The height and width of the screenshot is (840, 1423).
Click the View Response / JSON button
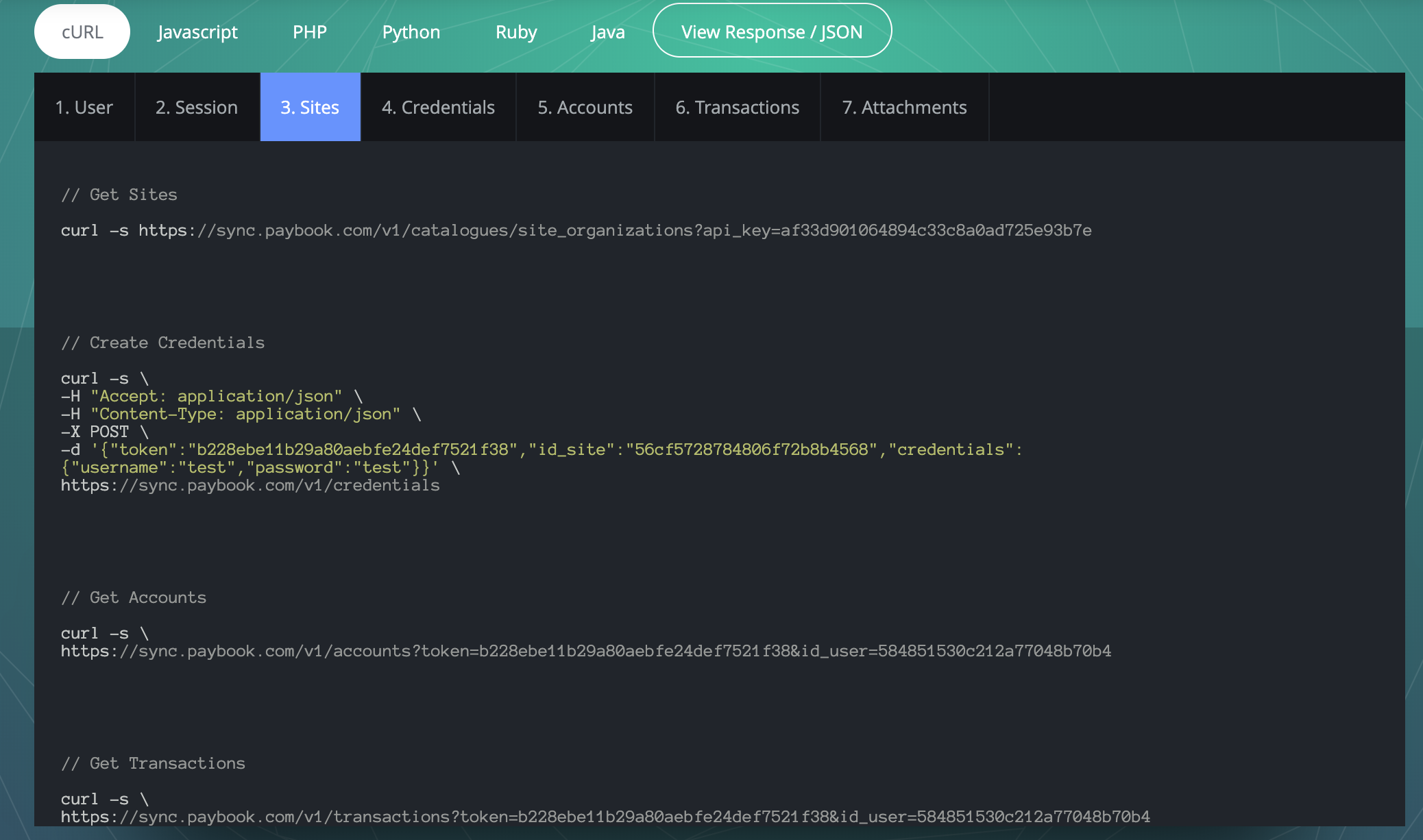pyautogui.click(x=772, y=32)
